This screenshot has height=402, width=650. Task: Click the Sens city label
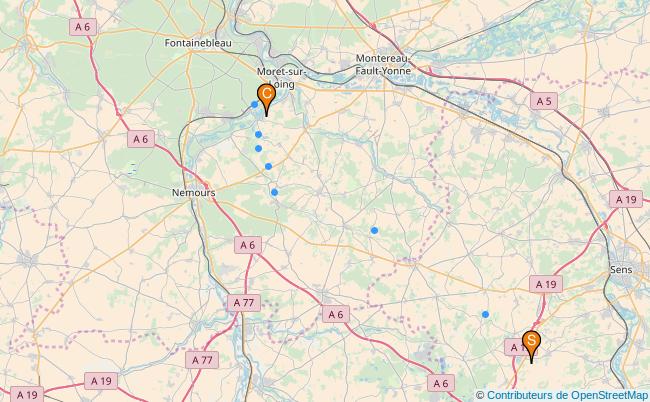tap(621, 270)
